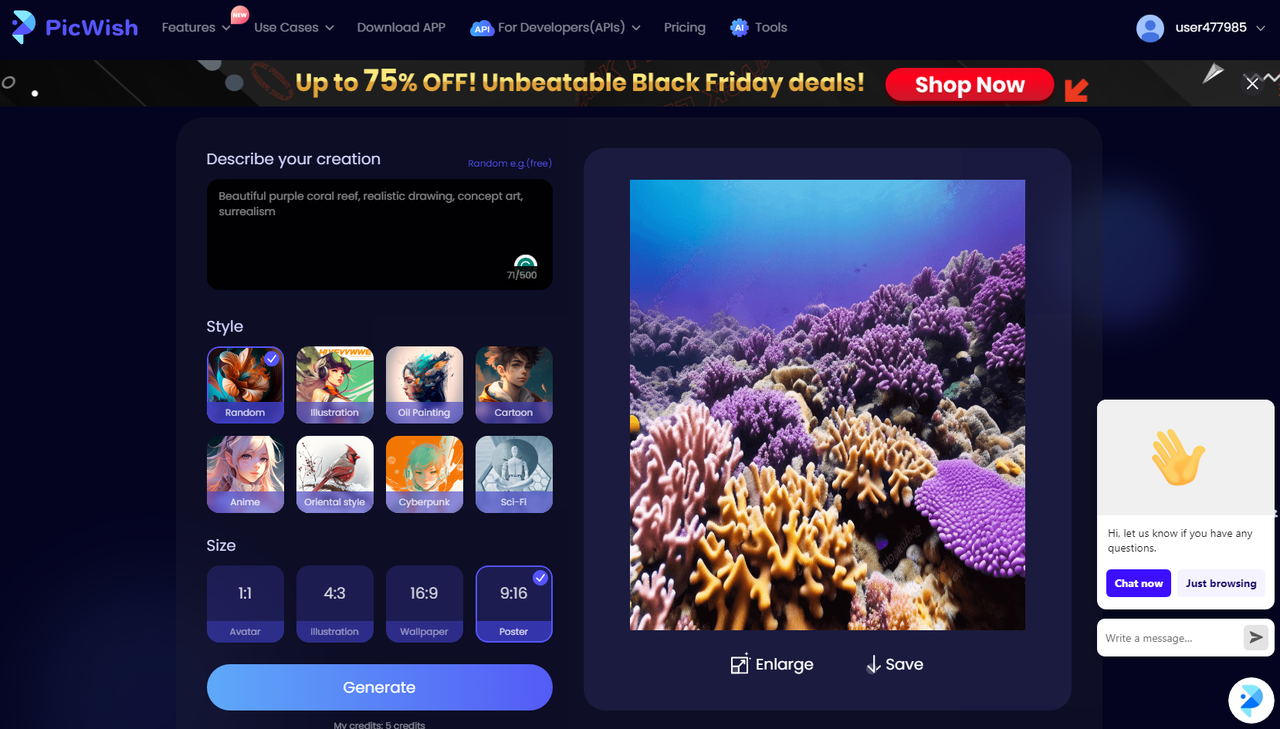This screenshot has height=729, width=1280.
Task: Click the AI Tools icon in navbar
Action: click(x=739, y=28)
